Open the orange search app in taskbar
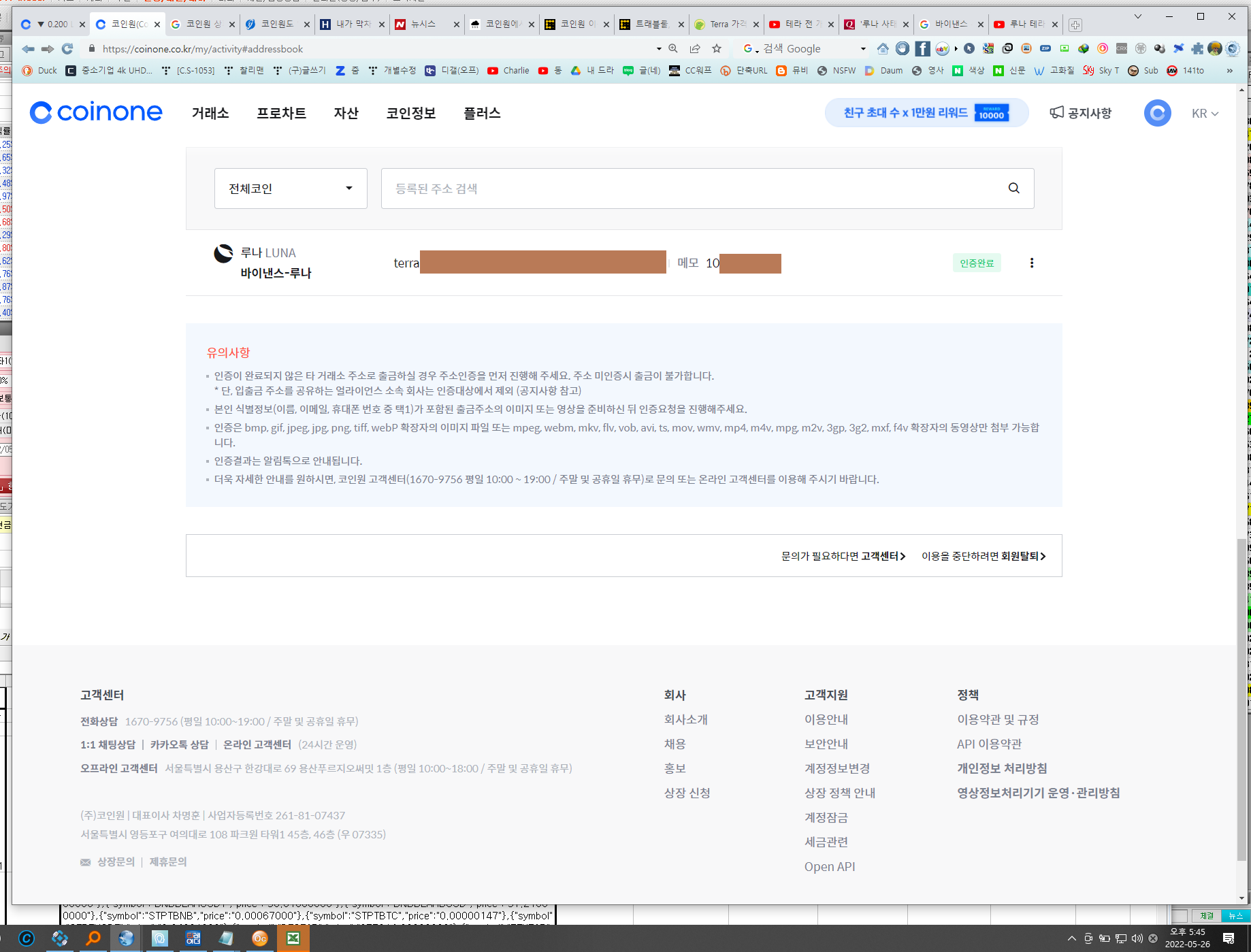The image size is (1251, 952). (93, 938)
